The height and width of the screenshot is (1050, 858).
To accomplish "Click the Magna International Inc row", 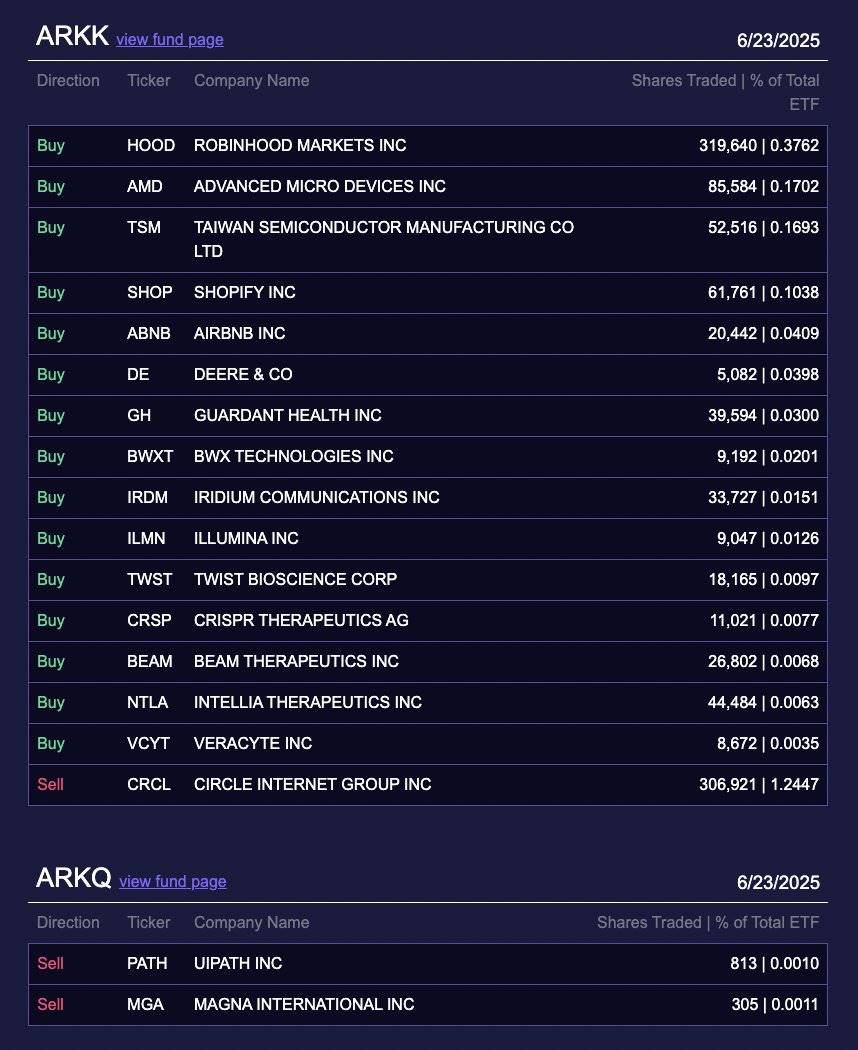I will click(x=304, y=1005).
